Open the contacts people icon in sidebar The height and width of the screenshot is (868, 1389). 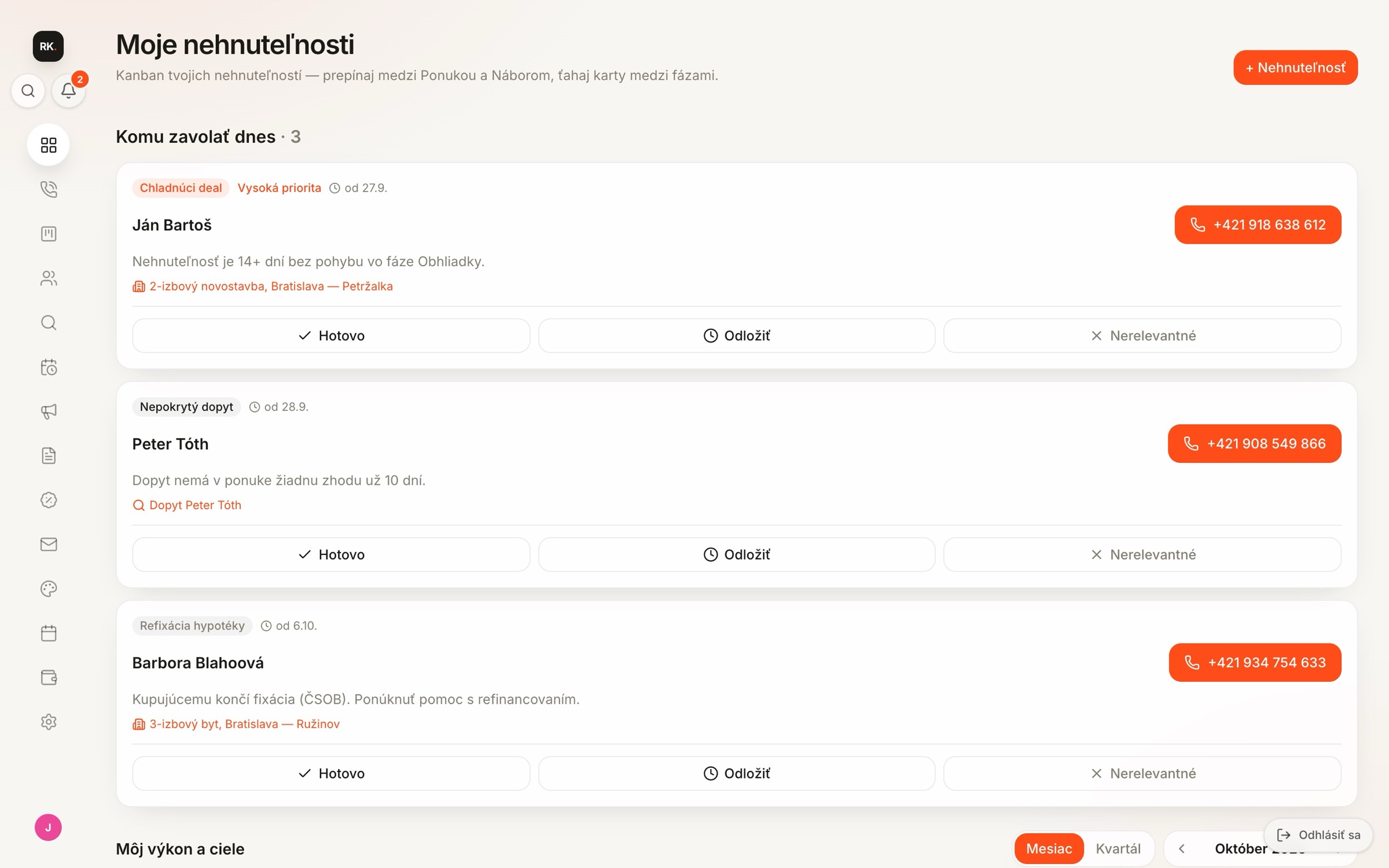pyautogui.click(x=49, y=278)
